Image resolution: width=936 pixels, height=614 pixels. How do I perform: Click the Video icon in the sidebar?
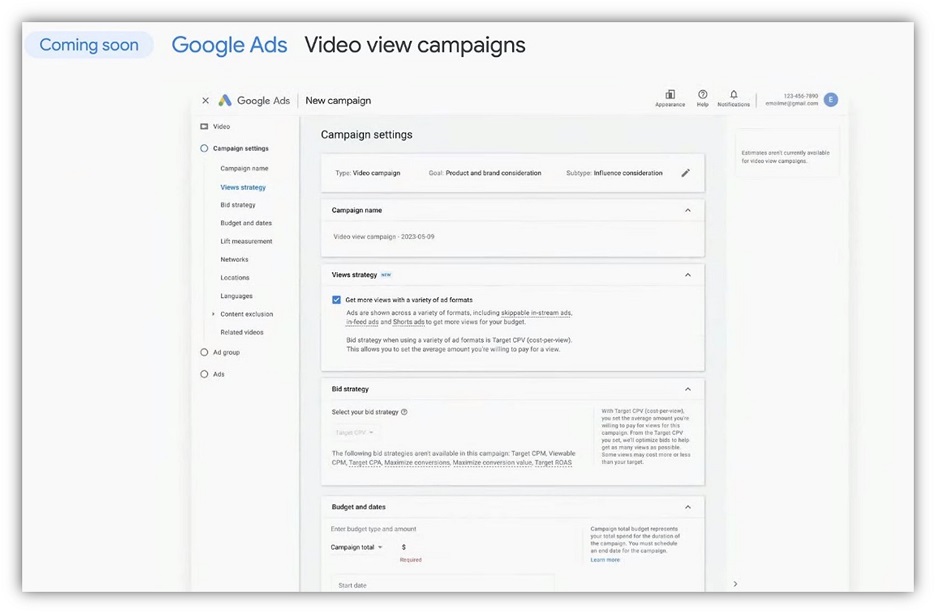click(x=205, y=126)
